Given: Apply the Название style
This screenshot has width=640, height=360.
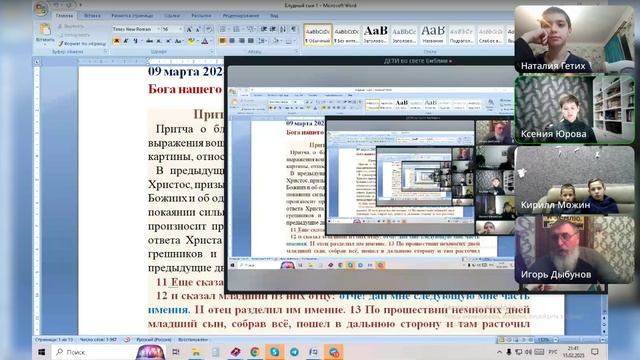Looking at the screenshot, I should click(433, 34).
